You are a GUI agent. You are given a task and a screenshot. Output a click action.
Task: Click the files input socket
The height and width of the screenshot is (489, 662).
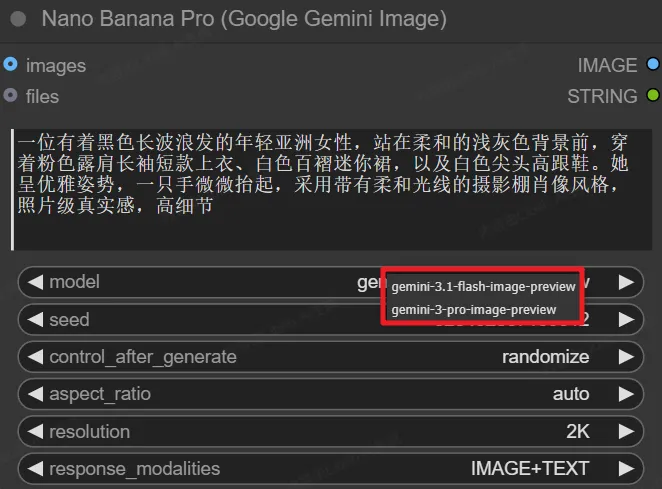(x=10, y=96)
